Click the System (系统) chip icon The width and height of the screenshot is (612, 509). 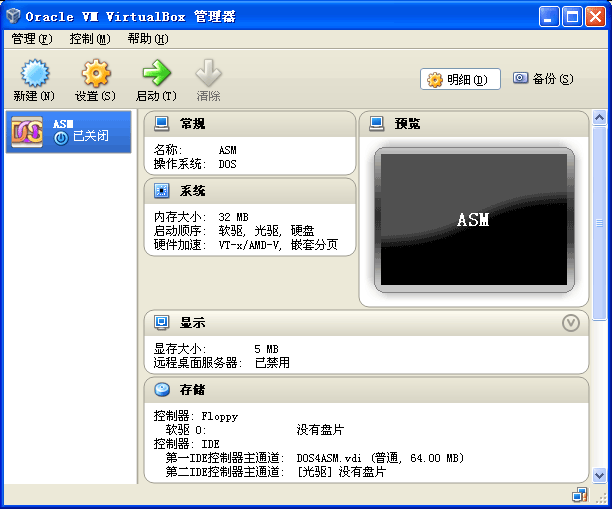(x=161, y=191)
